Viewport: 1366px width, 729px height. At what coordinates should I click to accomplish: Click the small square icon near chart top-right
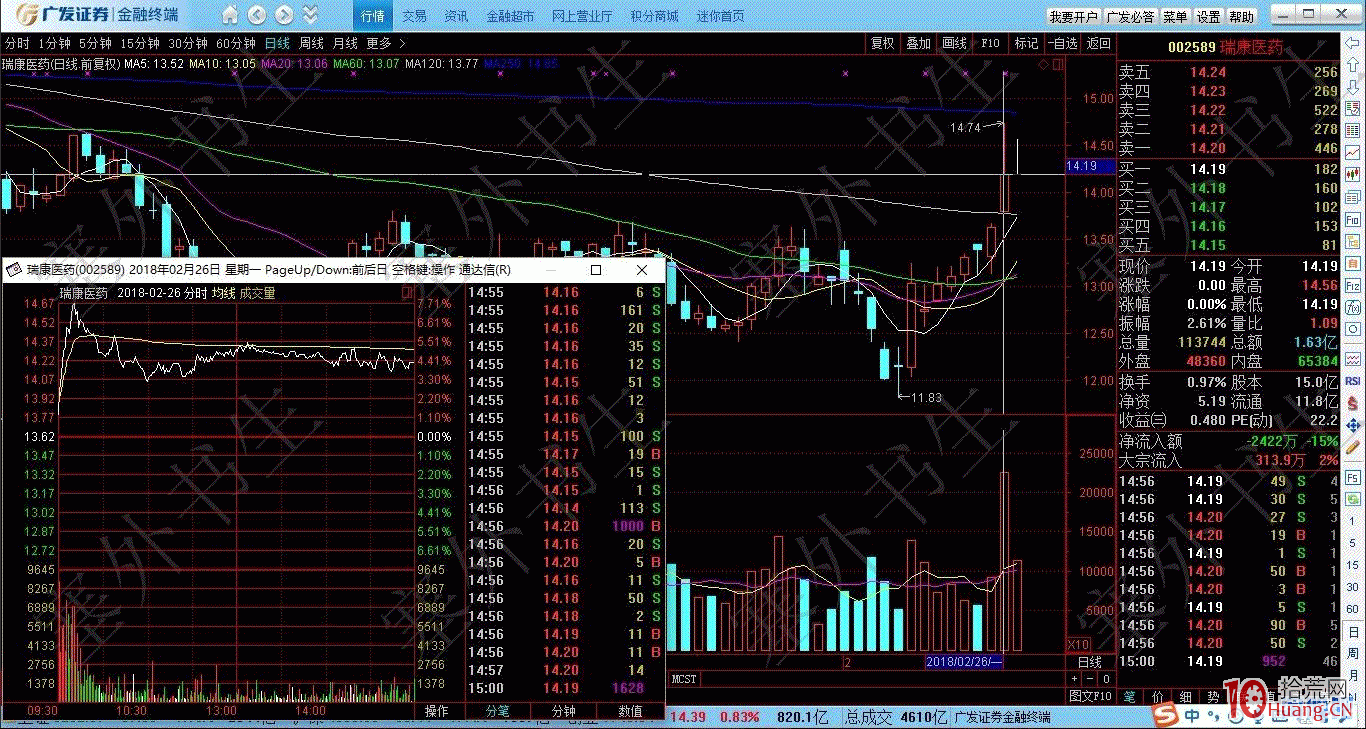click(1056, 64)
